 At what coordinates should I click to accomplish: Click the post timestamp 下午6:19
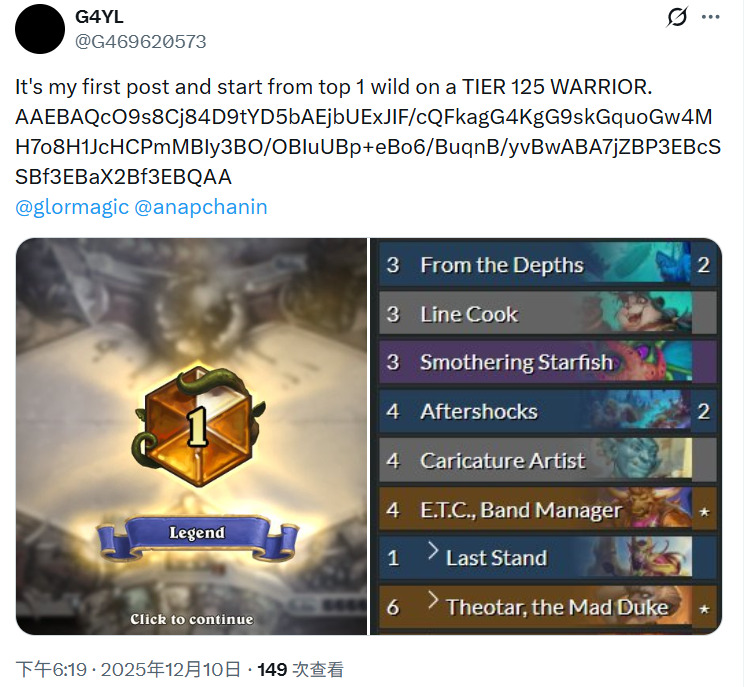click(x=51, y=669)
